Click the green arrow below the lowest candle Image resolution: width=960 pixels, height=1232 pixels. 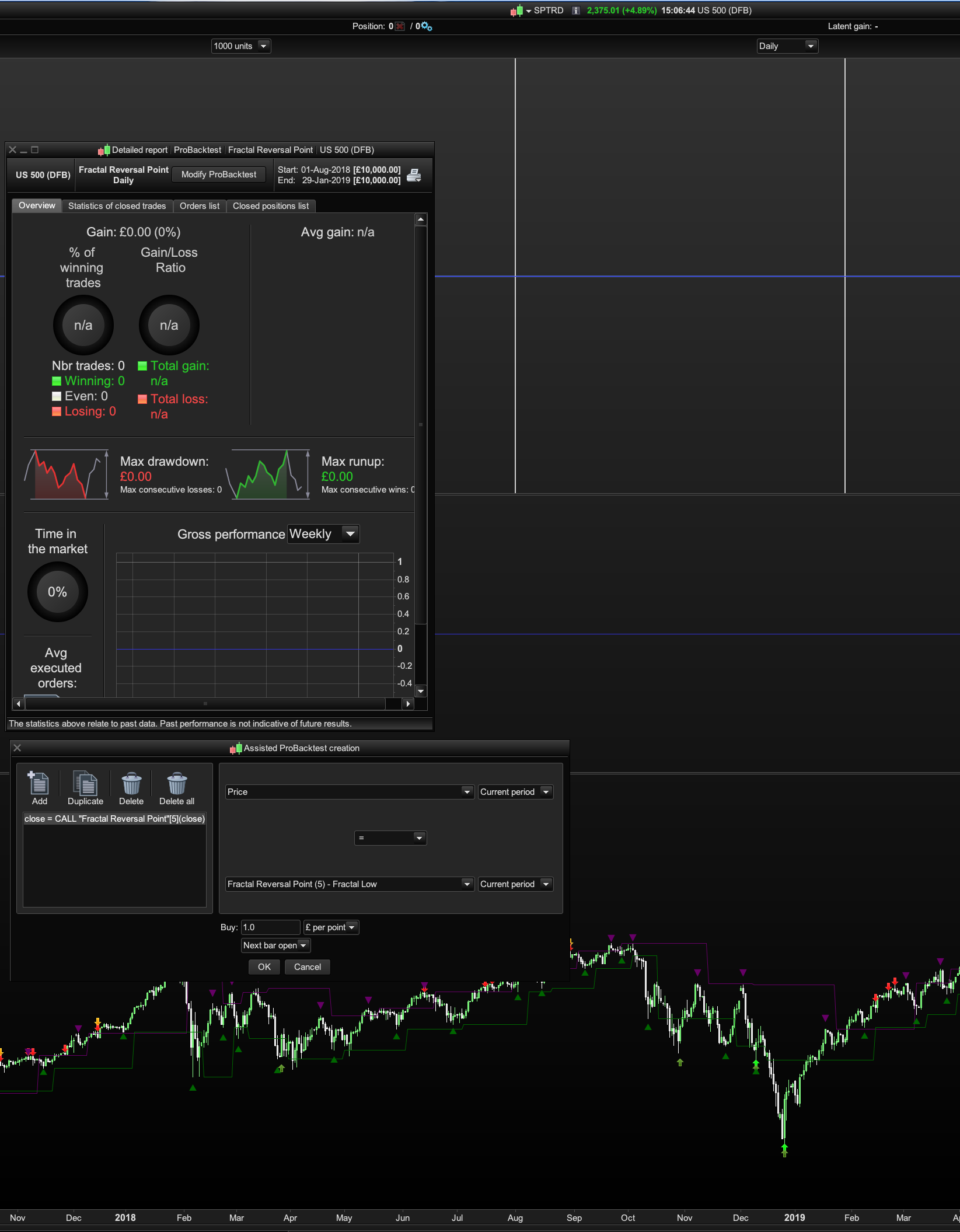click(784, 1150)
